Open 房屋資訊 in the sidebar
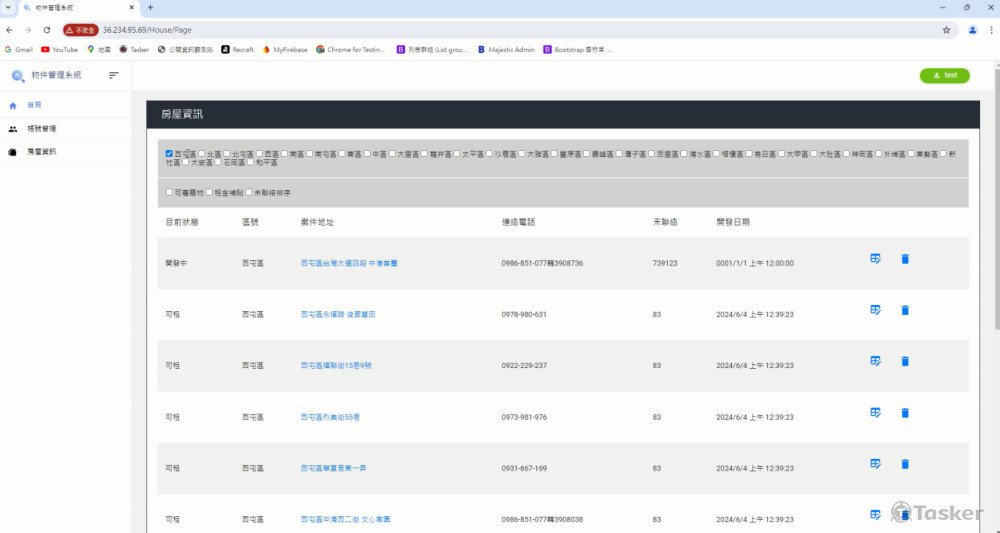This screenshot has height=533, width=1000. 41,152
